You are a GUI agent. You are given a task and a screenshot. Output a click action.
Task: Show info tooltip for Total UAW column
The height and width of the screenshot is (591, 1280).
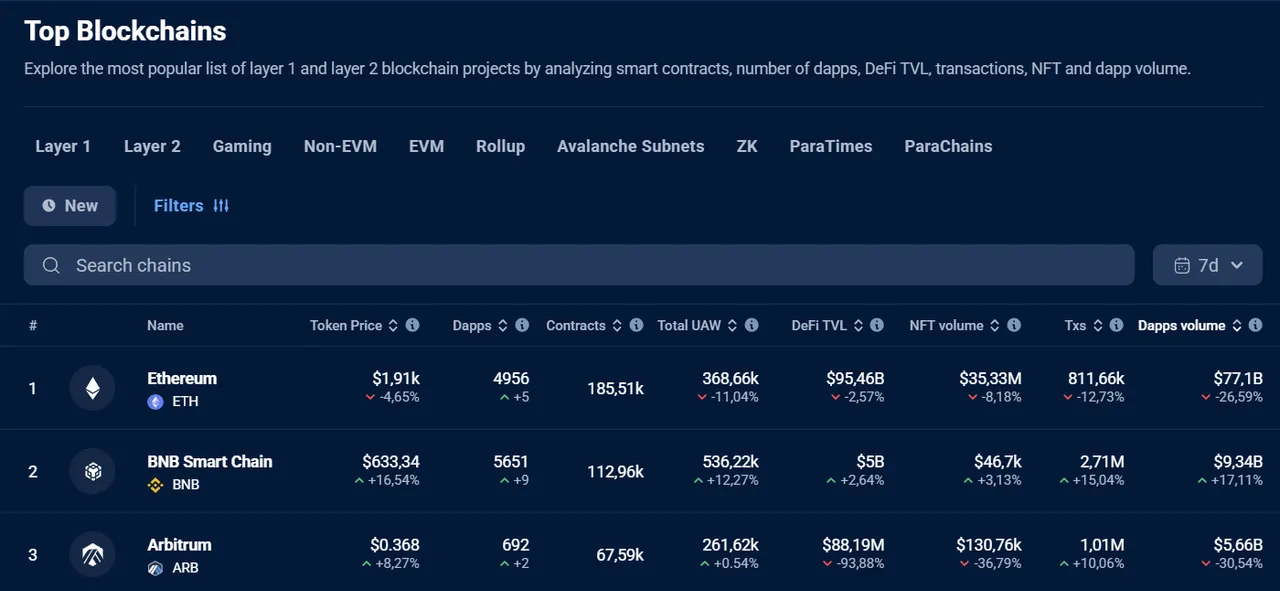point(751,325)
